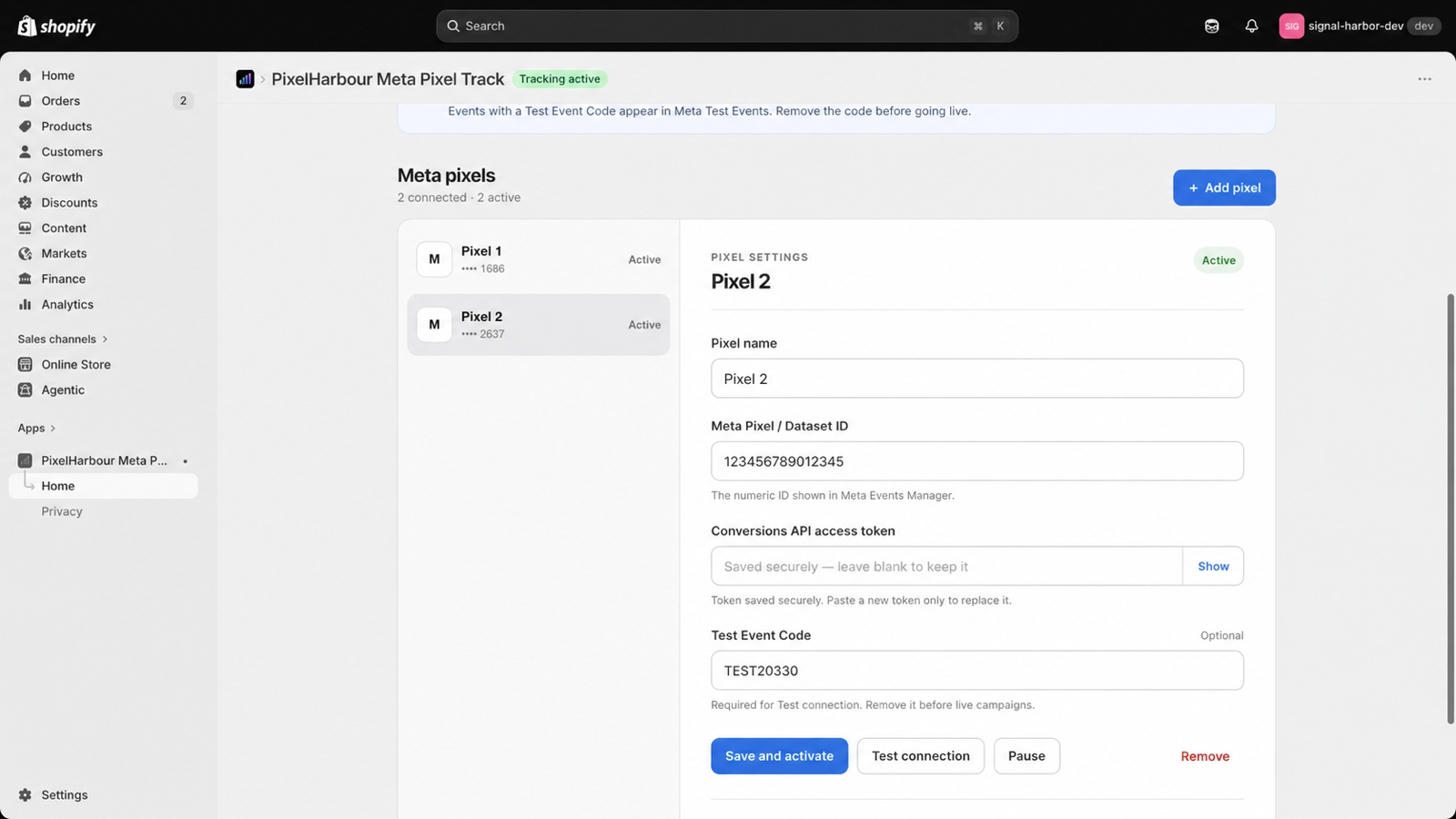
Task: Show the Conversions API access token
Action: point(1213,566)
